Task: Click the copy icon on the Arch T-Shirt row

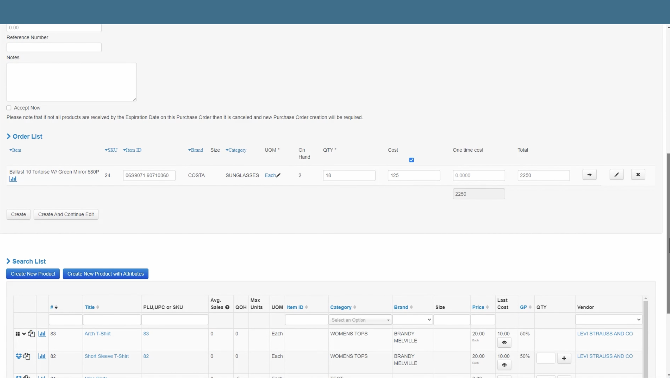Action: (x=31, y=334)
